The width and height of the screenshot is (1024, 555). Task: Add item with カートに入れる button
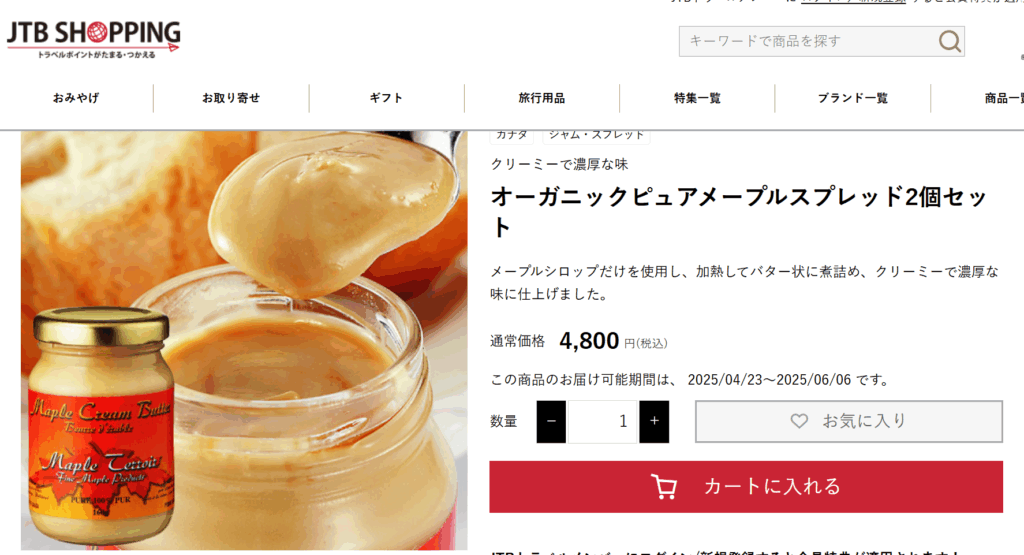(746, 486)
